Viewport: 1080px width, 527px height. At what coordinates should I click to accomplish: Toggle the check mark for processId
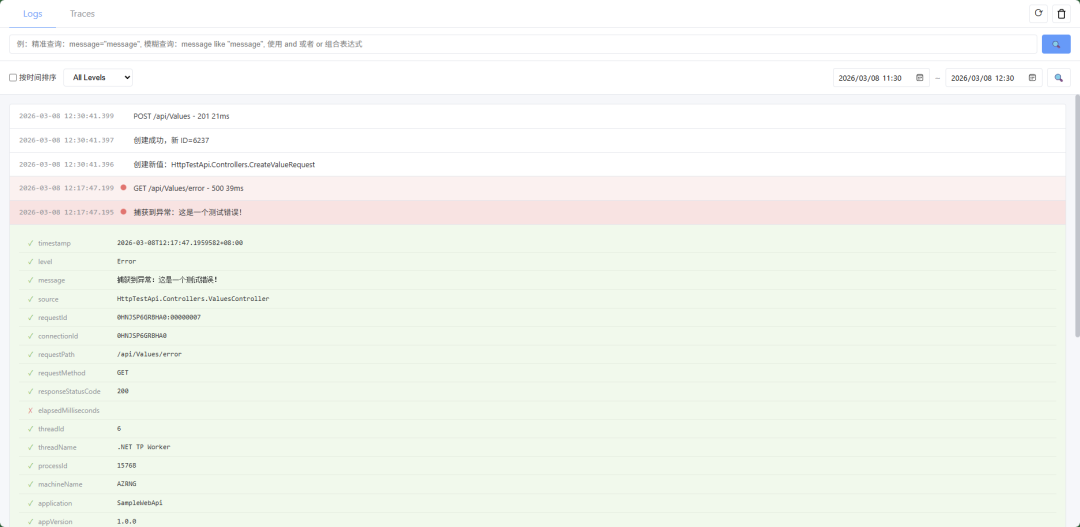pos(30,466)
